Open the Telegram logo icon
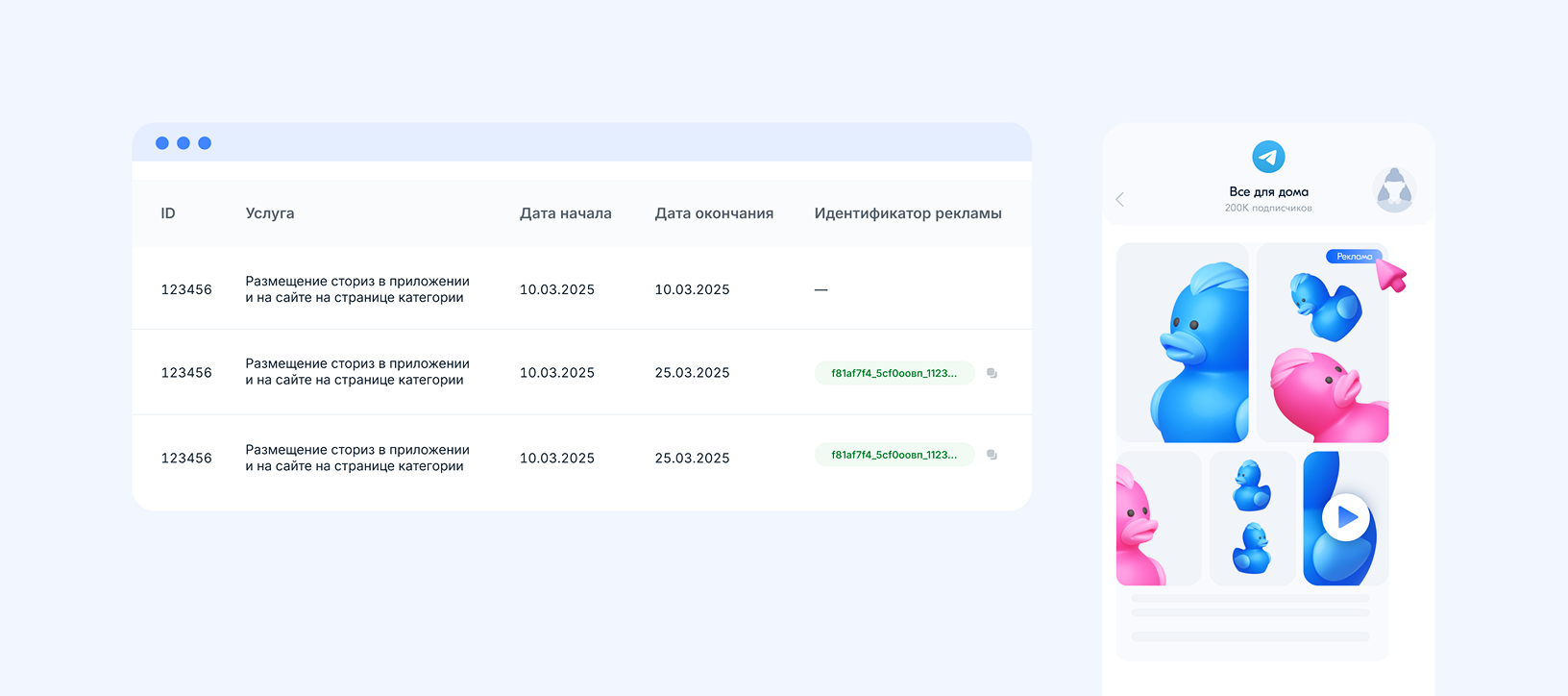Viewport: 1568px width, 696px height. [x=1268, y=157]
